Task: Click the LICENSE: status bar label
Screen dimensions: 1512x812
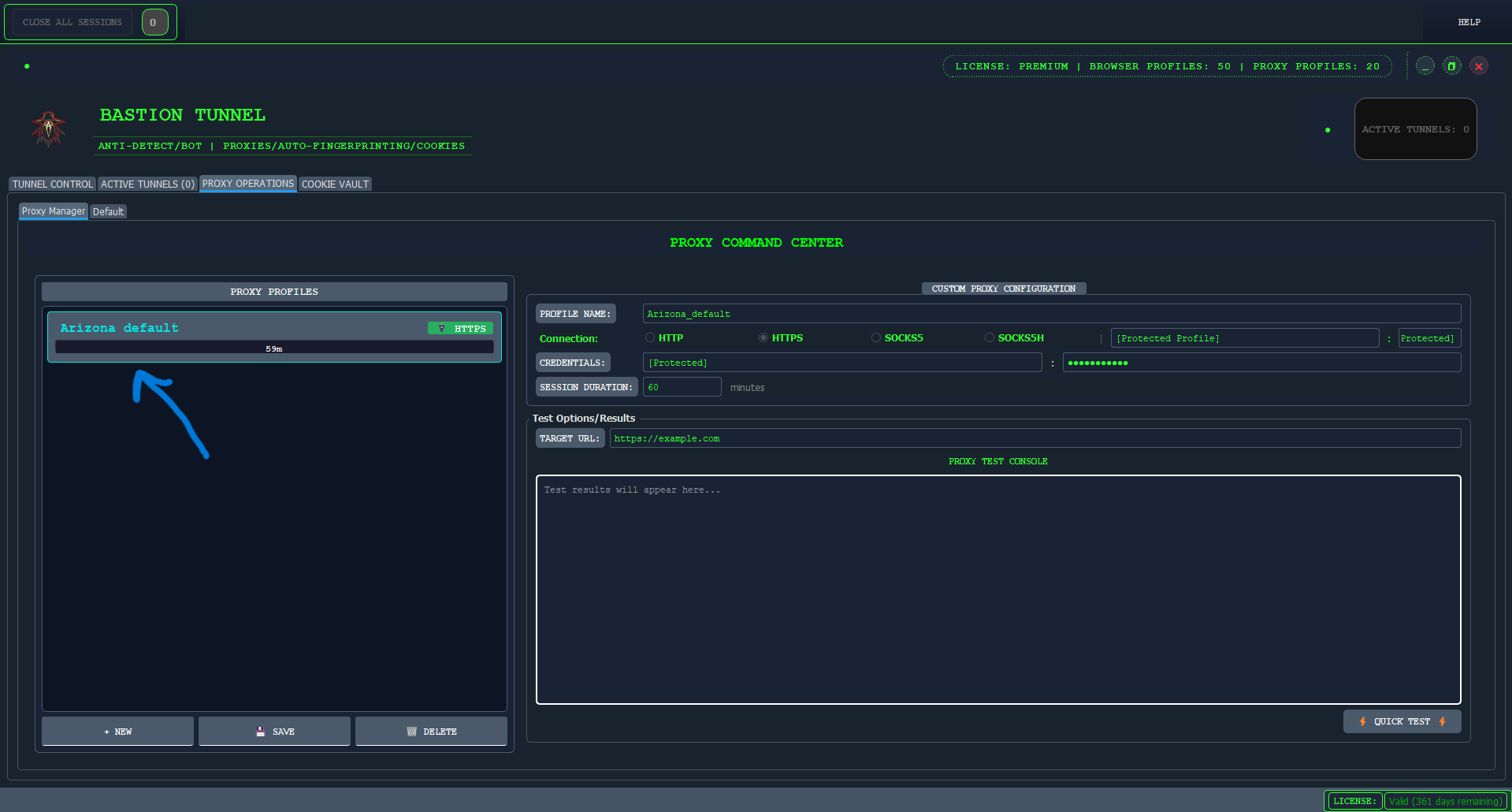Action: [1354, 801]
